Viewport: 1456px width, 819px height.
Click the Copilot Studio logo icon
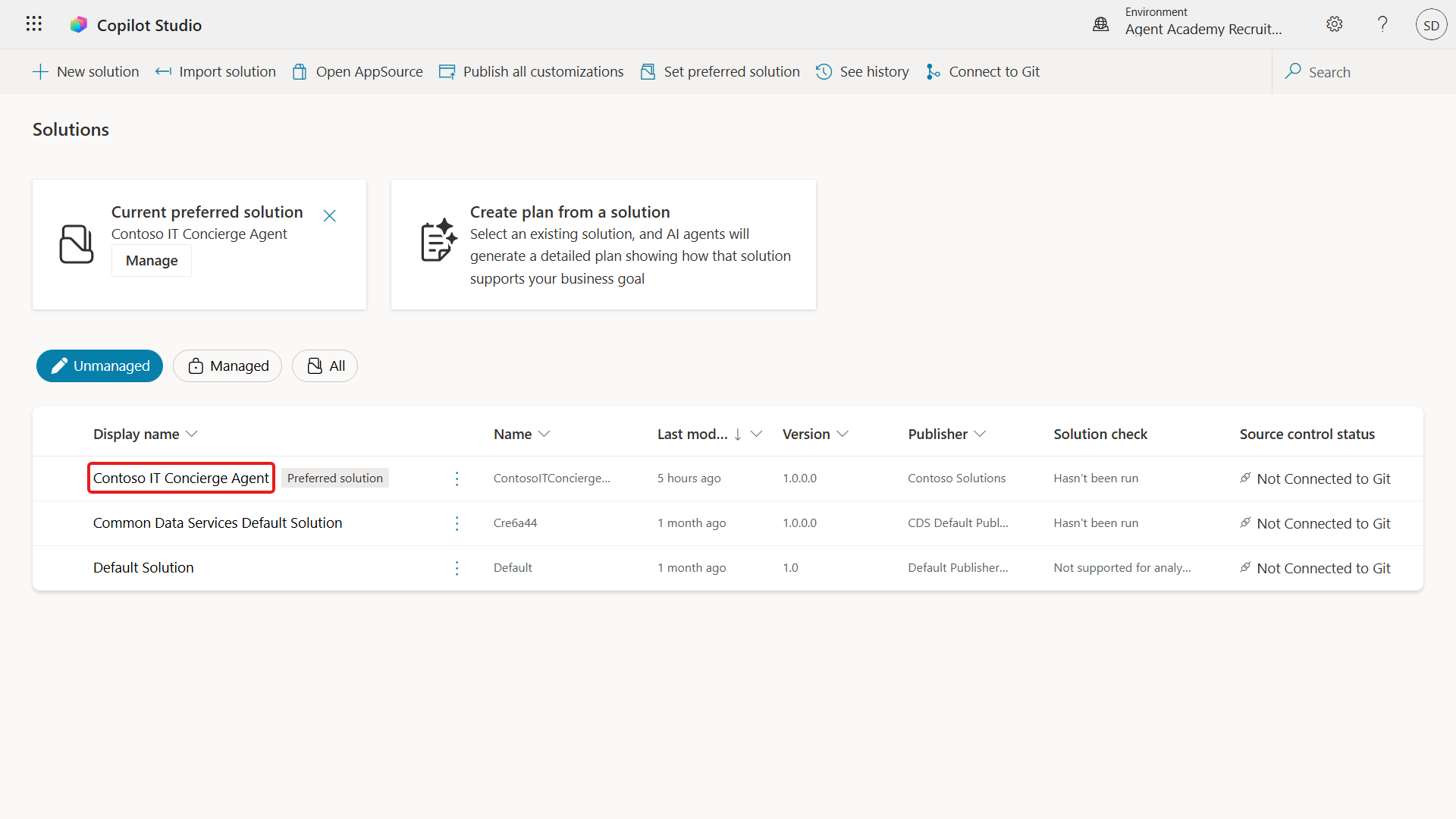(x=78, y=25)
